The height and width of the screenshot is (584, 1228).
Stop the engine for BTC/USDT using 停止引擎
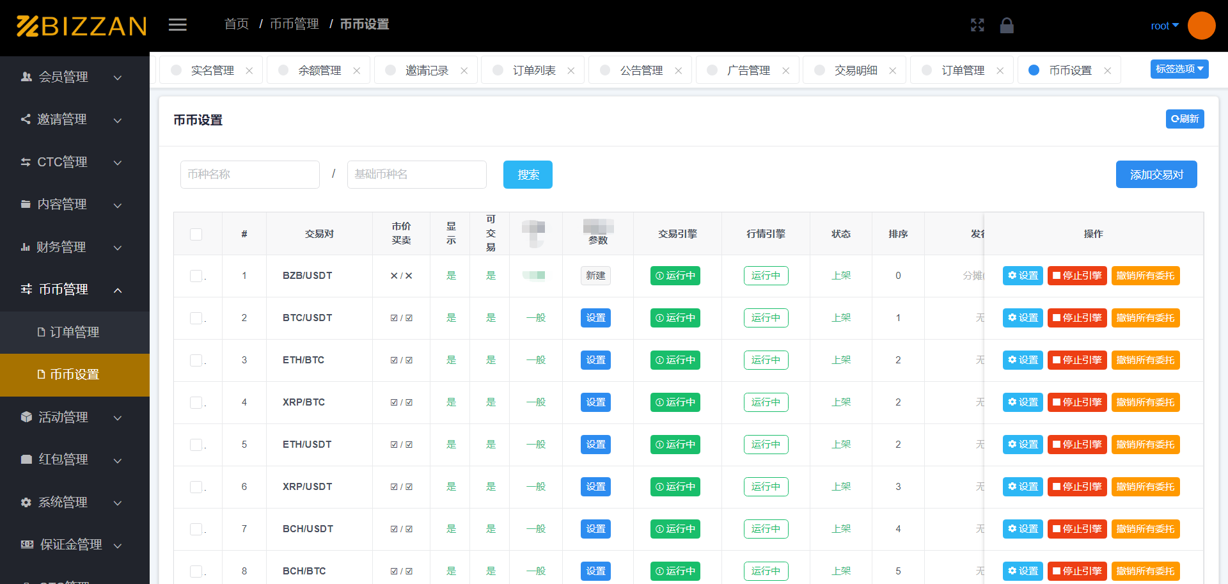pyautogui.click(x=1077, y=317)
